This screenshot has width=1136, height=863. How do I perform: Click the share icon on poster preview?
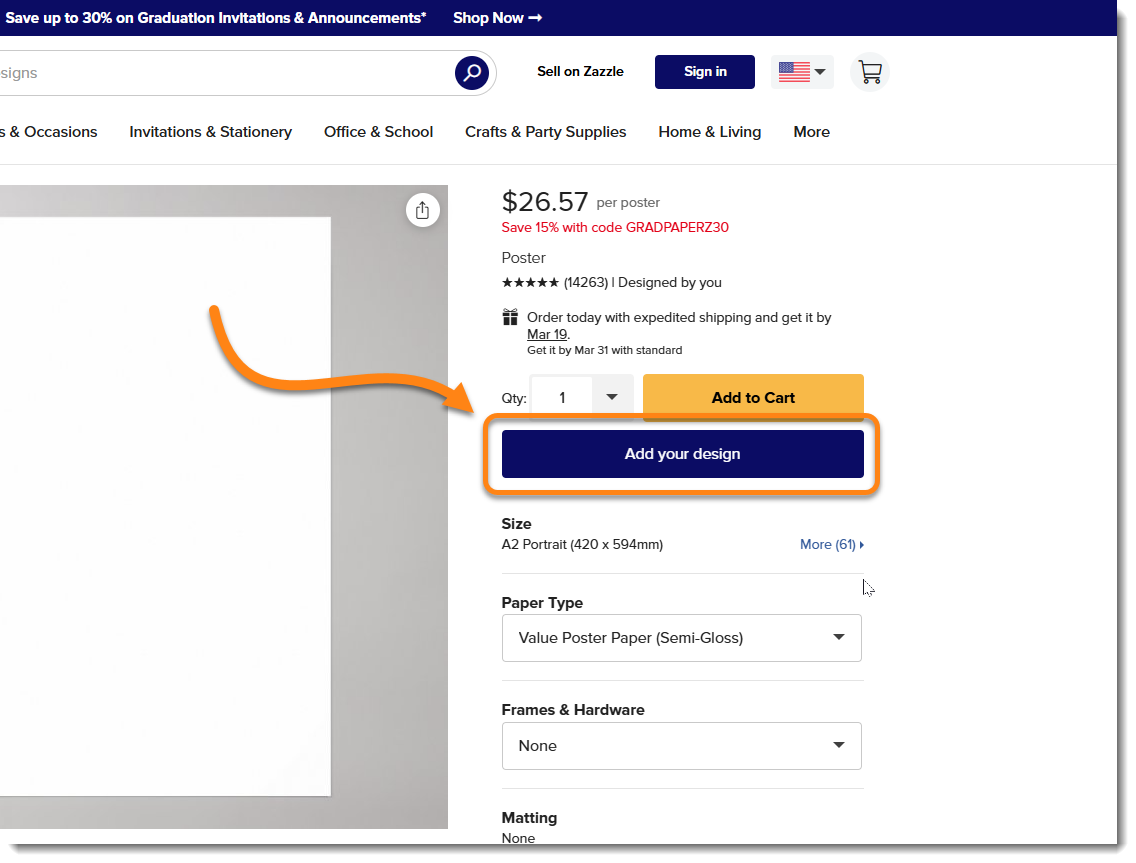[x=422, y=210]
